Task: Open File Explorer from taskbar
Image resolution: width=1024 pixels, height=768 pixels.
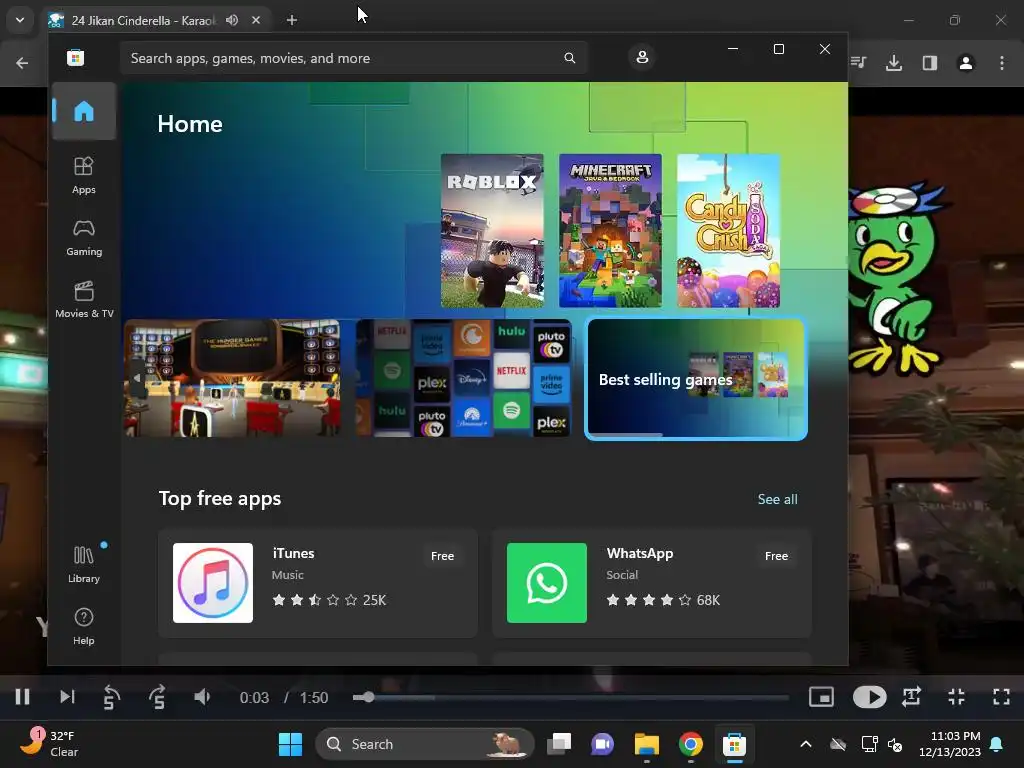Action: pyautogui.click(x=647, y=744)
